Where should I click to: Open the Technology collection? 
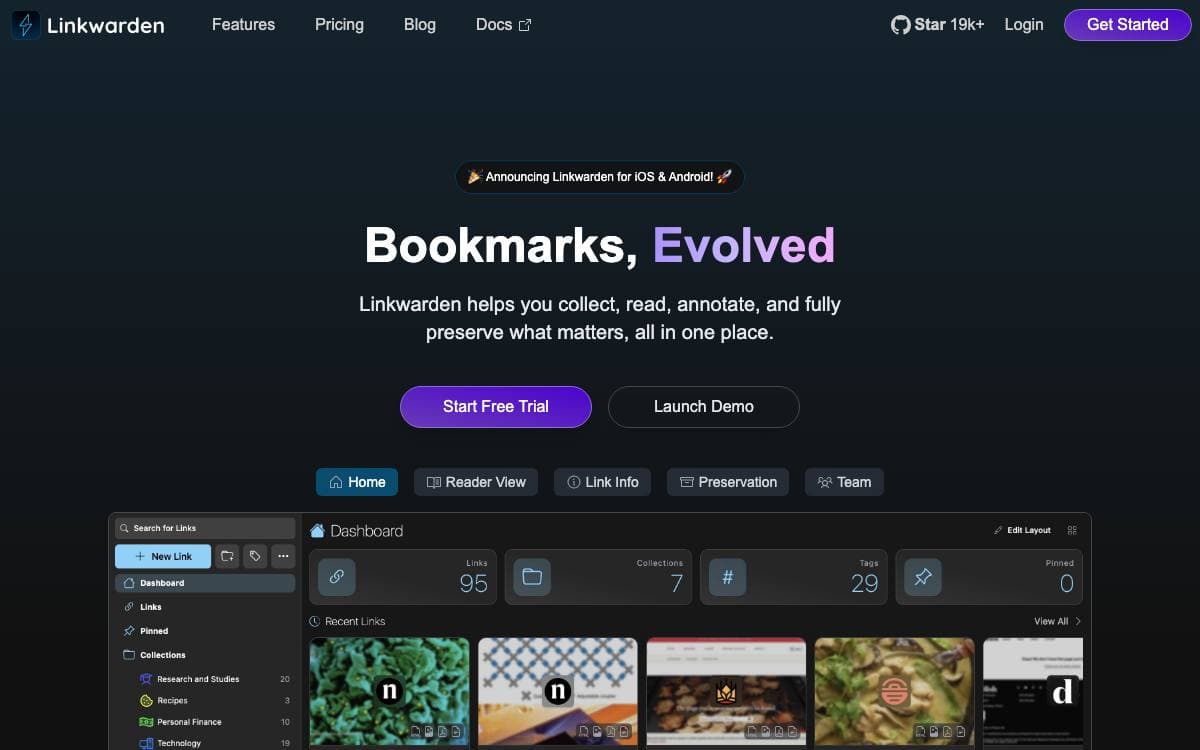[213, 743]
